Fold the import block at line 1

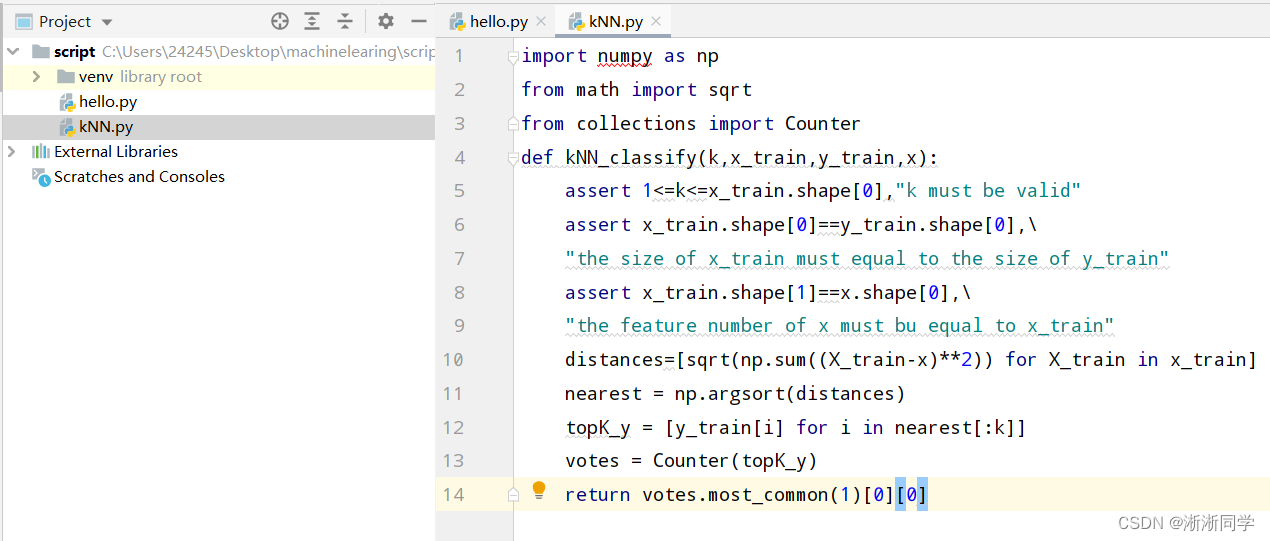point(514,57)
